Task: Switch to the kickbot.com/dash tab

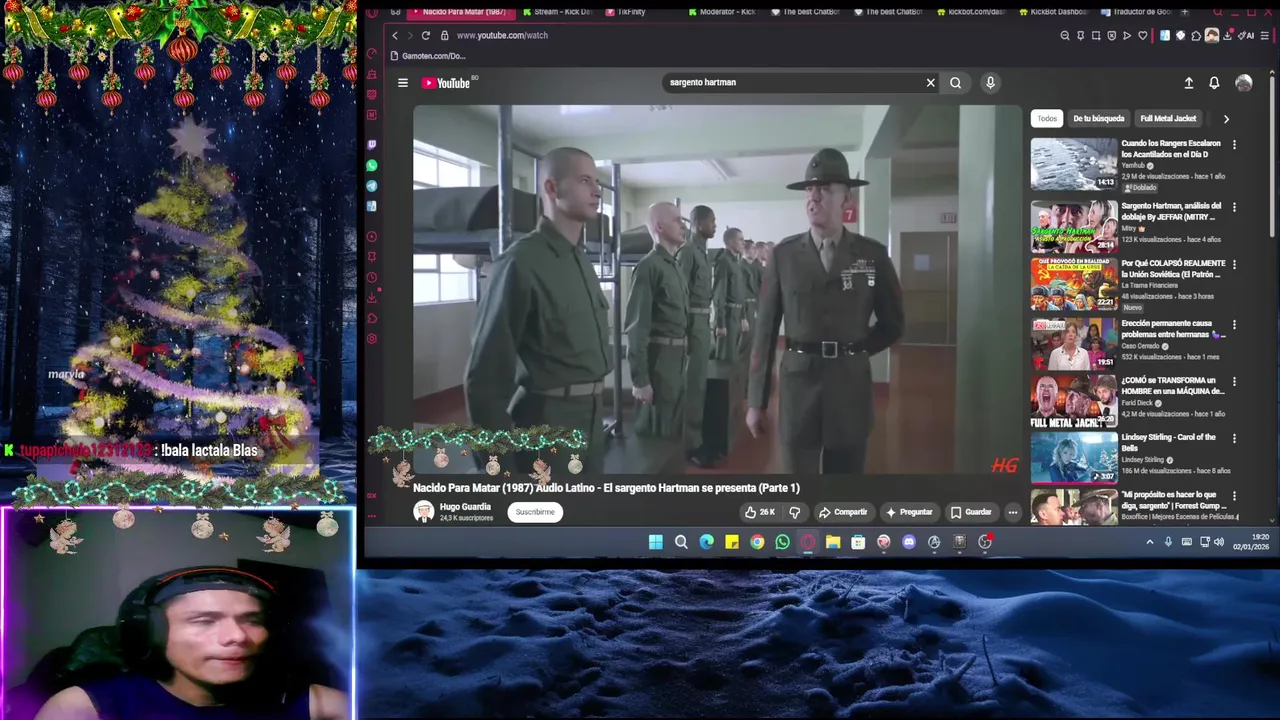Action: tap(970, 12)
